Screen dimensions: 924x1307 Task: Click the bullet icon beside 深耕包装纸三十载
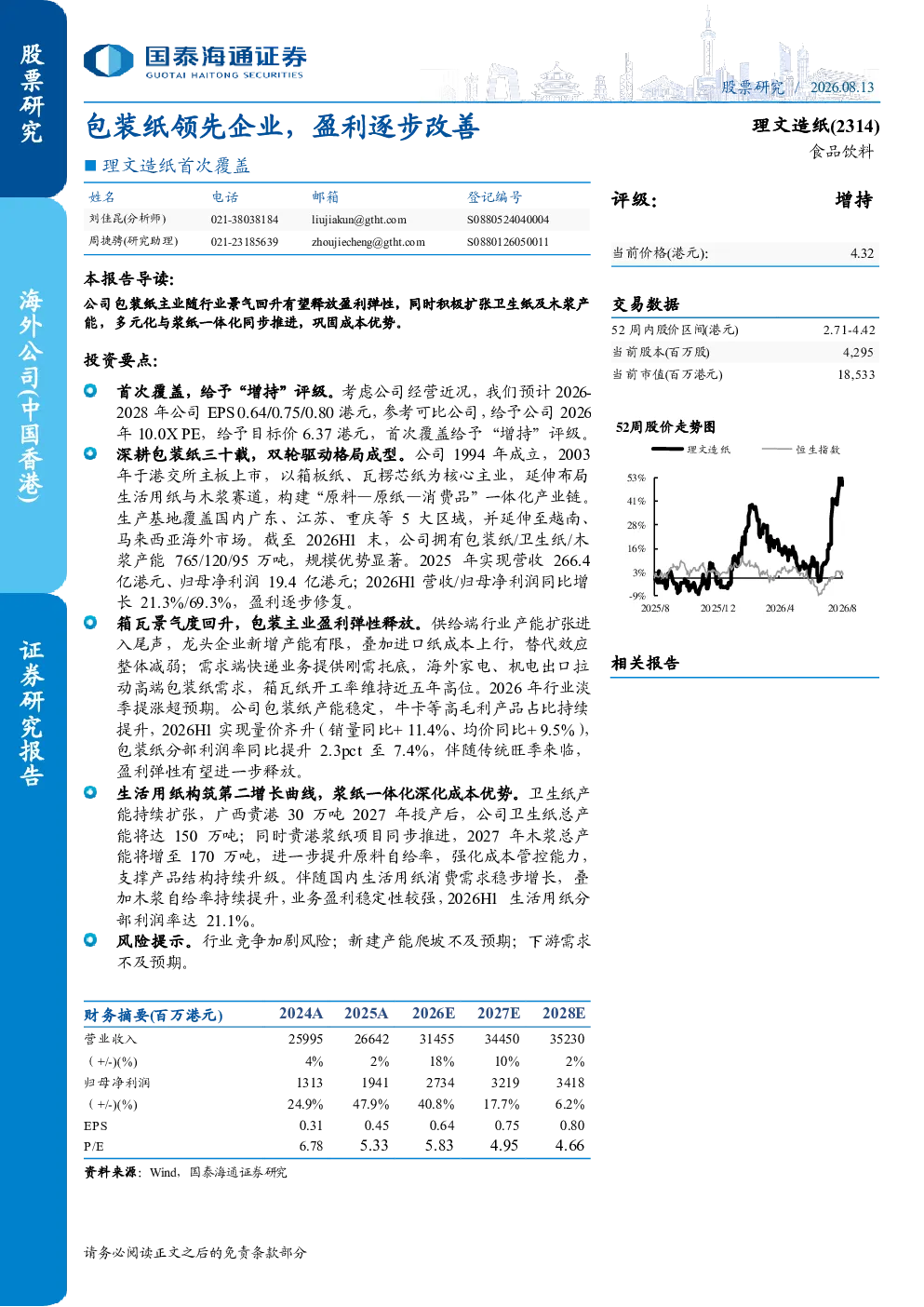tap(90, 453)
